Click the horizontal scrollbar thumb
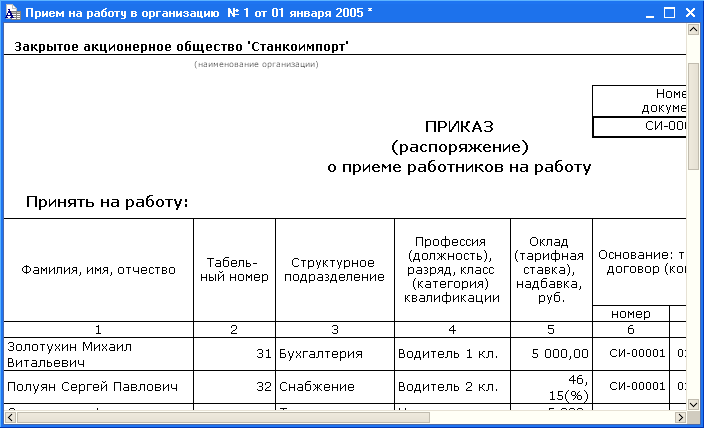The height and width of the screenshot is (428, 704). pyautogui.click(x=223, y=417)
